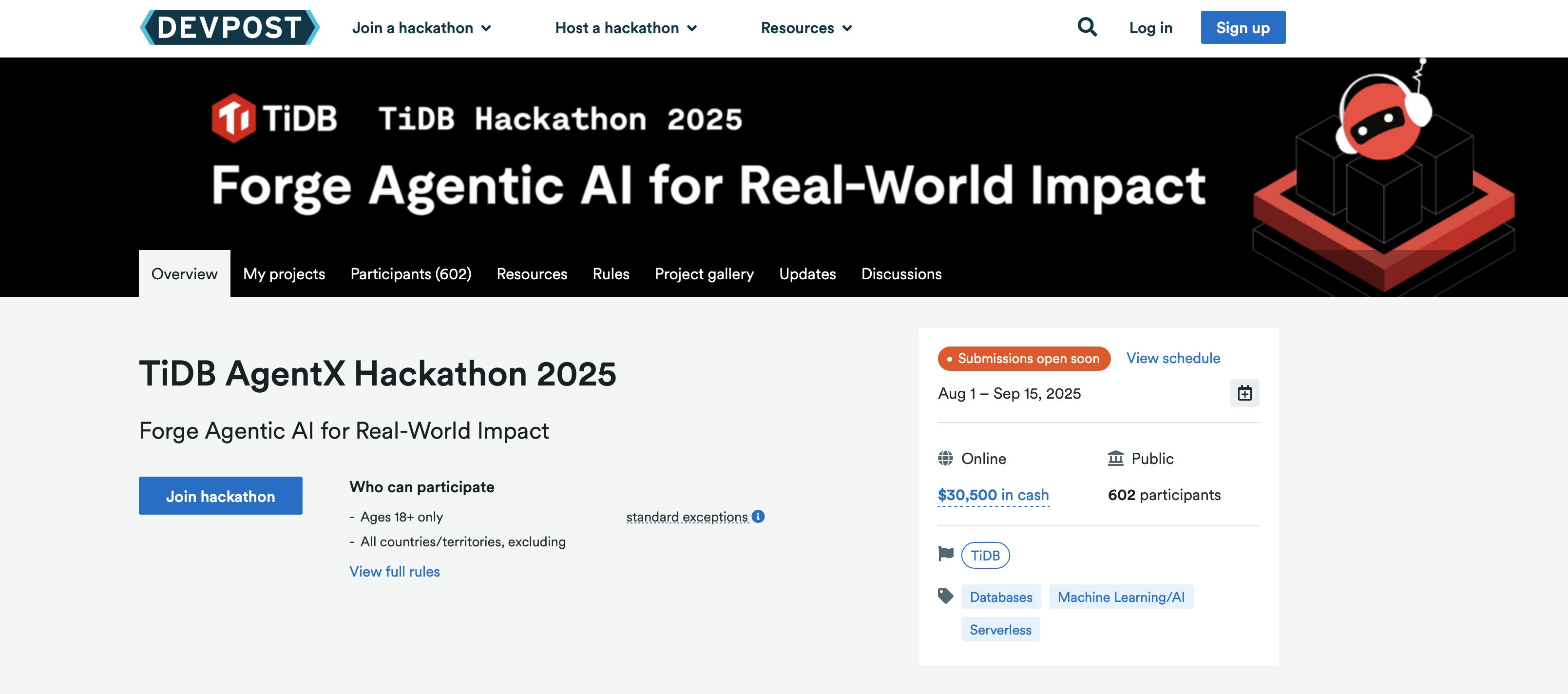Select the Machine Learning/AI tag

click(1121, 597)
